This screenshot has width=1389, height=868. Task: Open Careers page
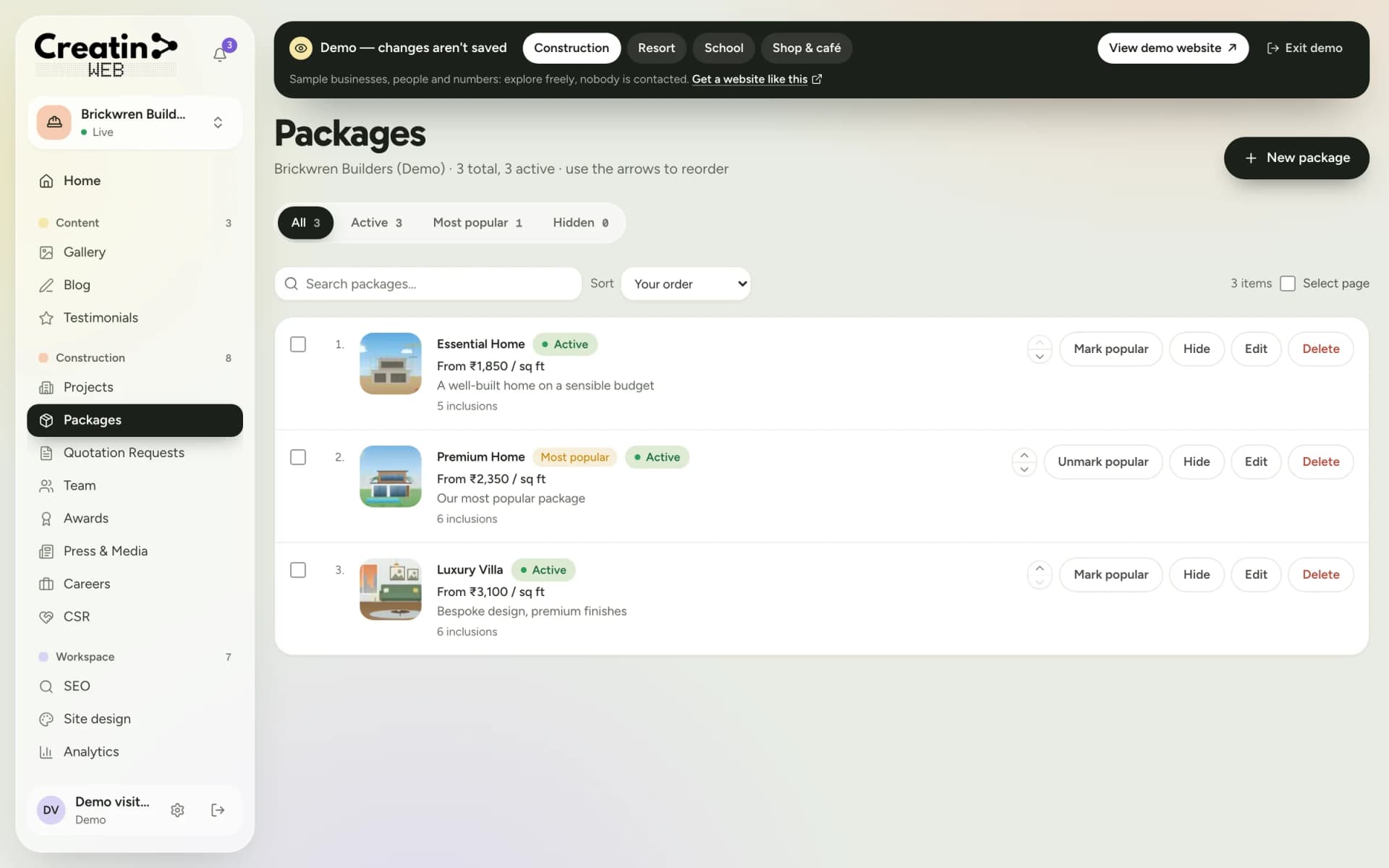(135, 584)
